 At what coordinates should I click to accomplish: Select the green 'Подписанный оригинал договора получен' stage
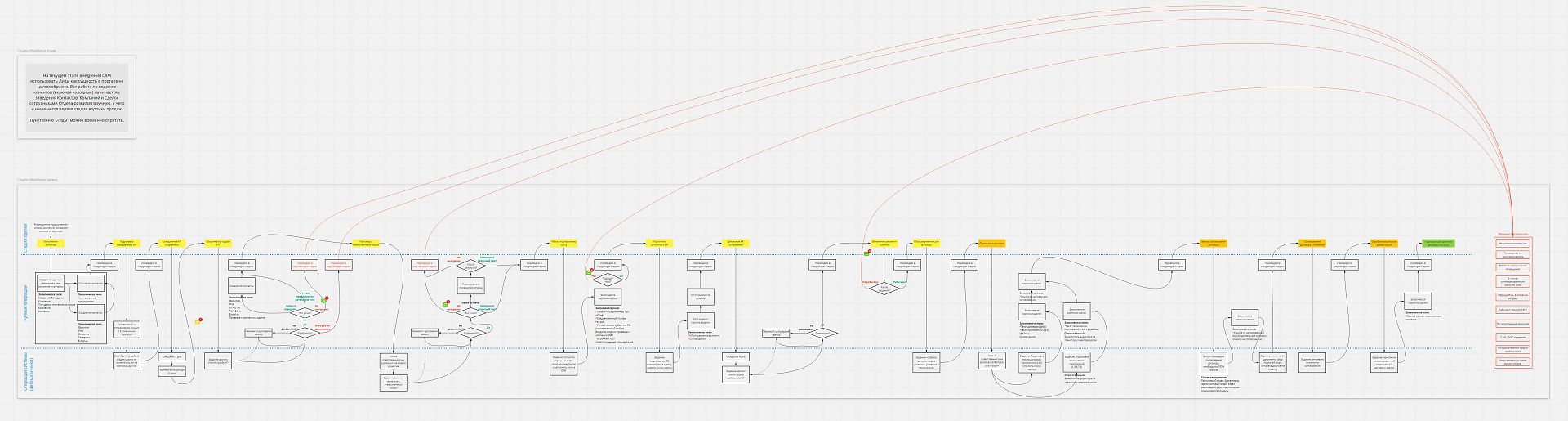click(1438, 243)
